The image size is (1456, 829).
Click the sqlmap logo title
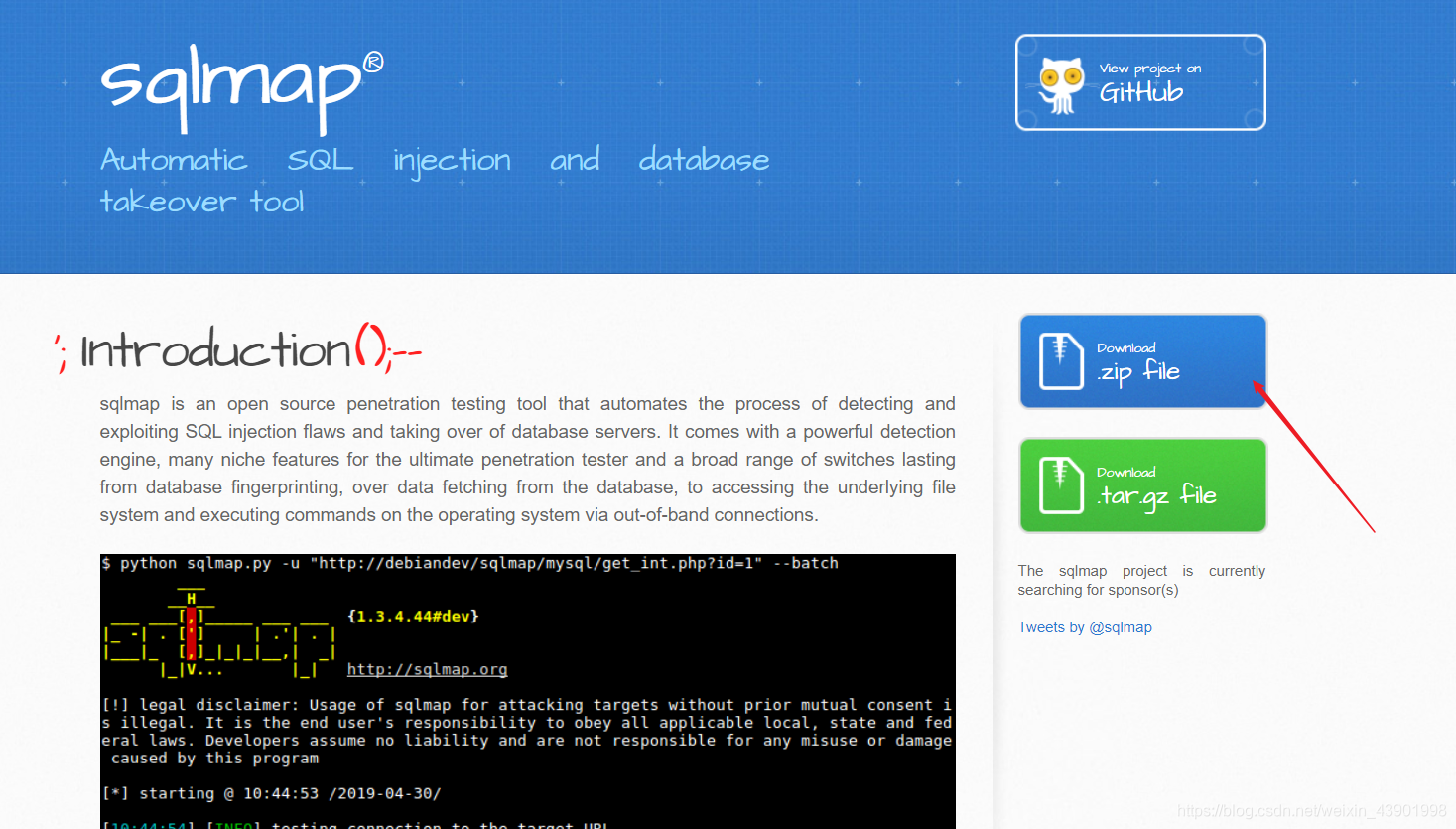[241, 87]
